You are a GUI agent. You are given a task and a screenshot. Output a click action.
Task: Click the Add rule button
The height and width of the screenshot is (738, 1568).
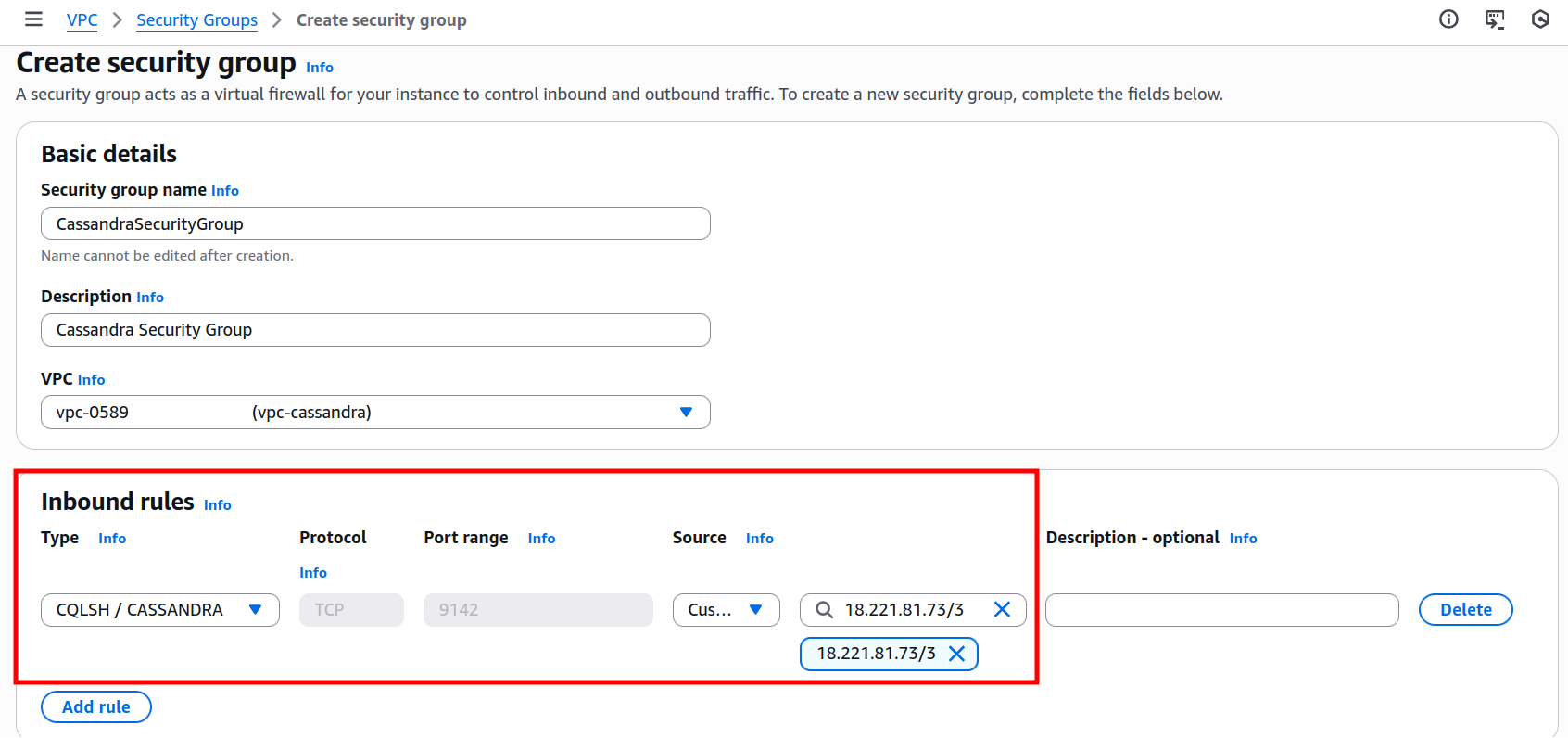(96, 706)
